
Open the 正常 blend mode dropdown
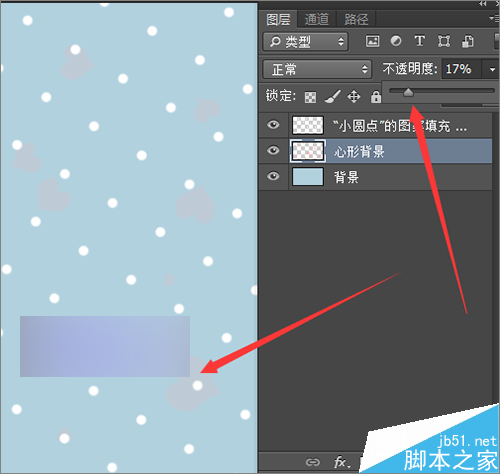(x=317, y=69)
